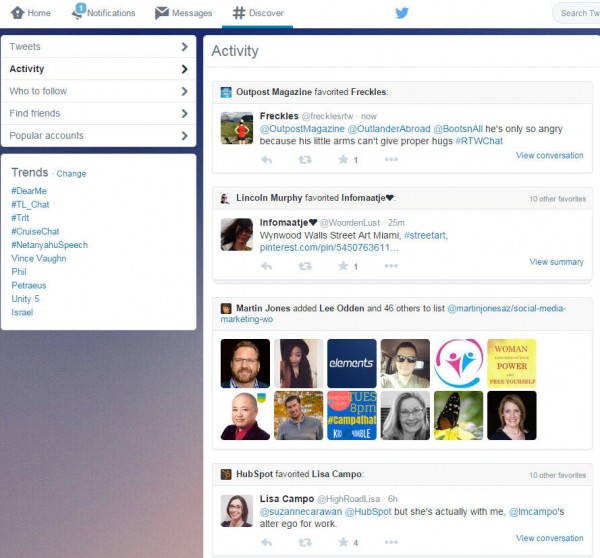Screen dimensions: 600x558
Task: View conversation on Lisa Campo tweet
Action: (x=549, y=538)
